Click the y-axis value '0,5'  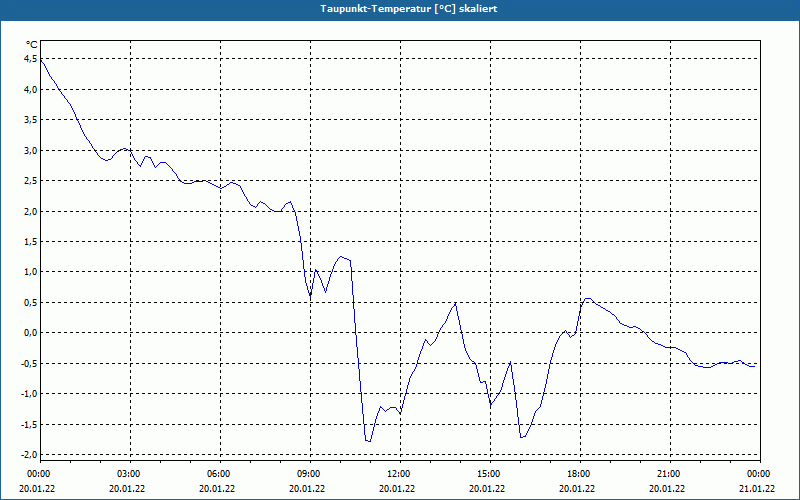tap(31, 303)
